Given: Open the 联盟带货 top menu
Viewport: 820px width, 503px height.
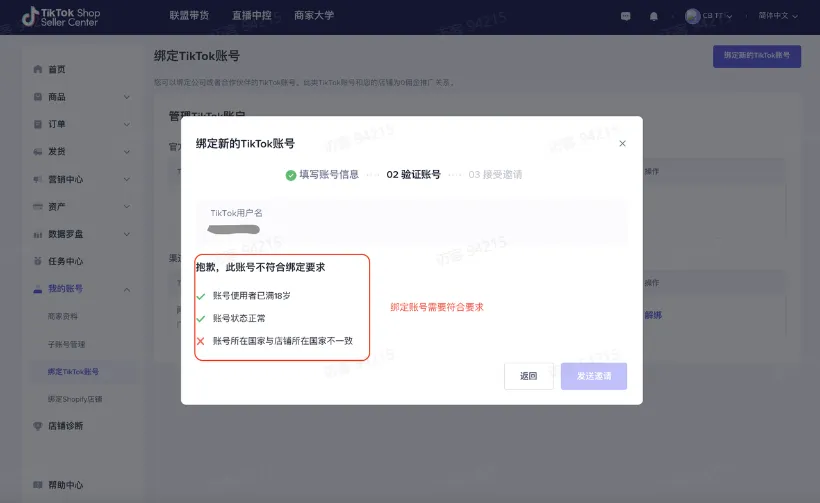Looking at the screenshot, I should click(189, 16).
